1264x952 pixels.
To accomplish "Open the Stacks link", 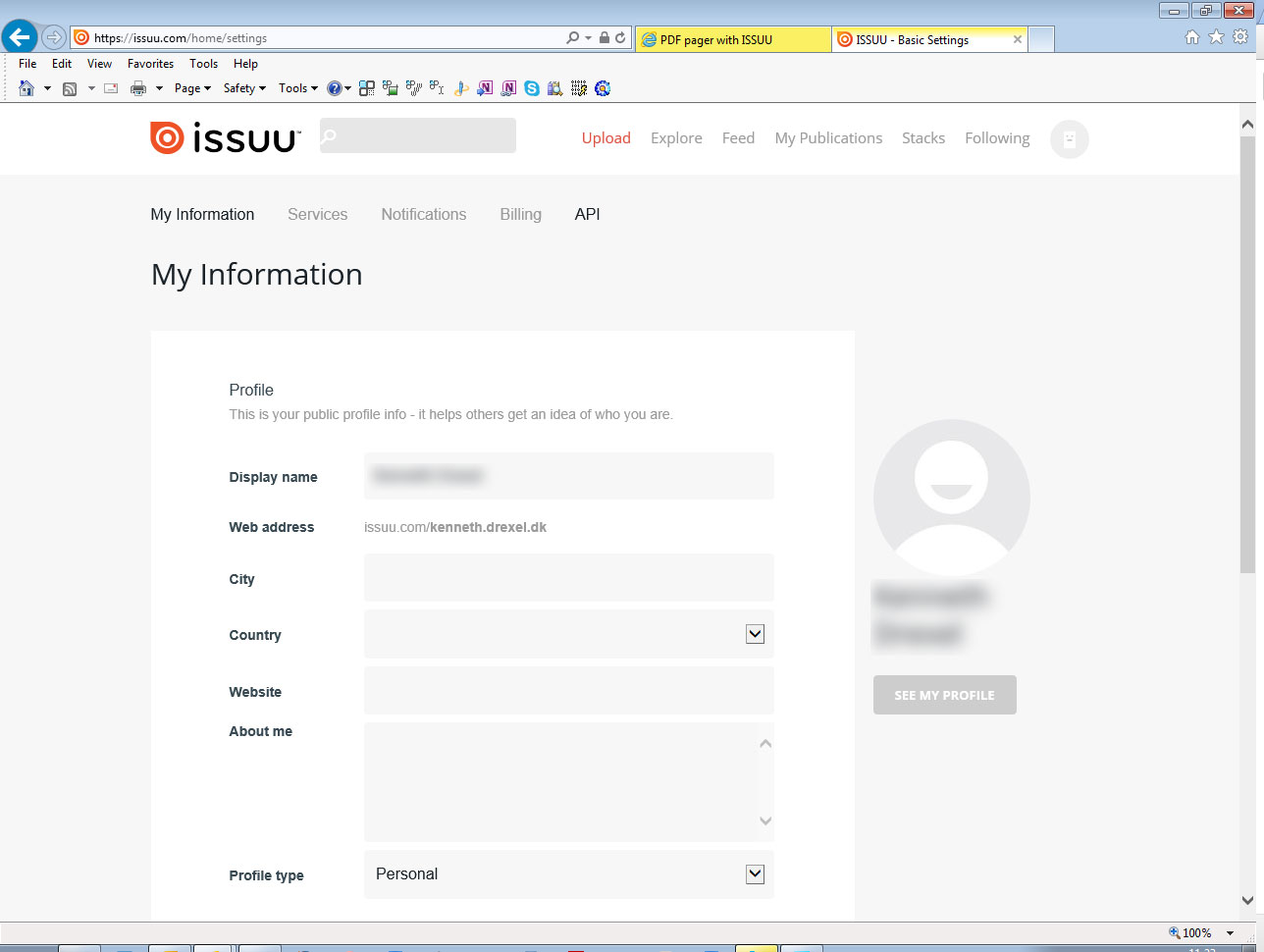I will (923, 138).
